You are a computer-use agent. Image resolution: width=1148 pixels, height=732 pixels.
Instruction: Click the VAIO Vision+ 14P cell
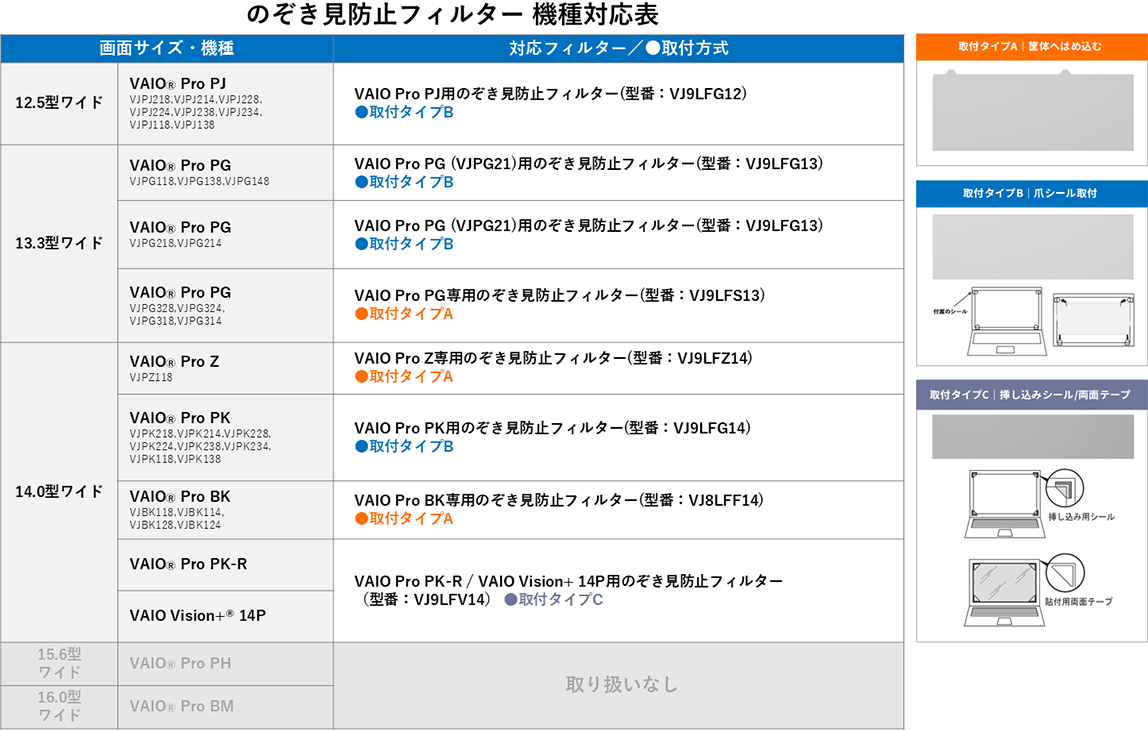226,616
